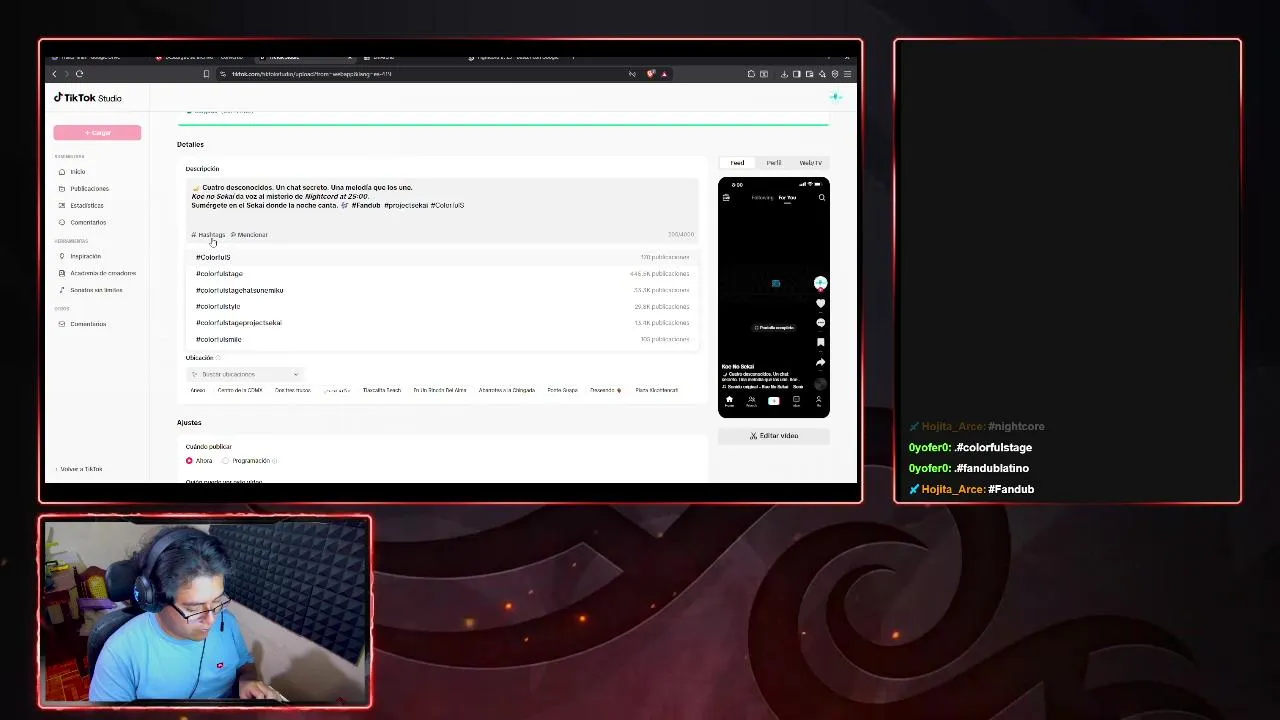Click the browser downloads icon
The width and height of the screenshot is (1280, 720).
[x=784, y=74]
